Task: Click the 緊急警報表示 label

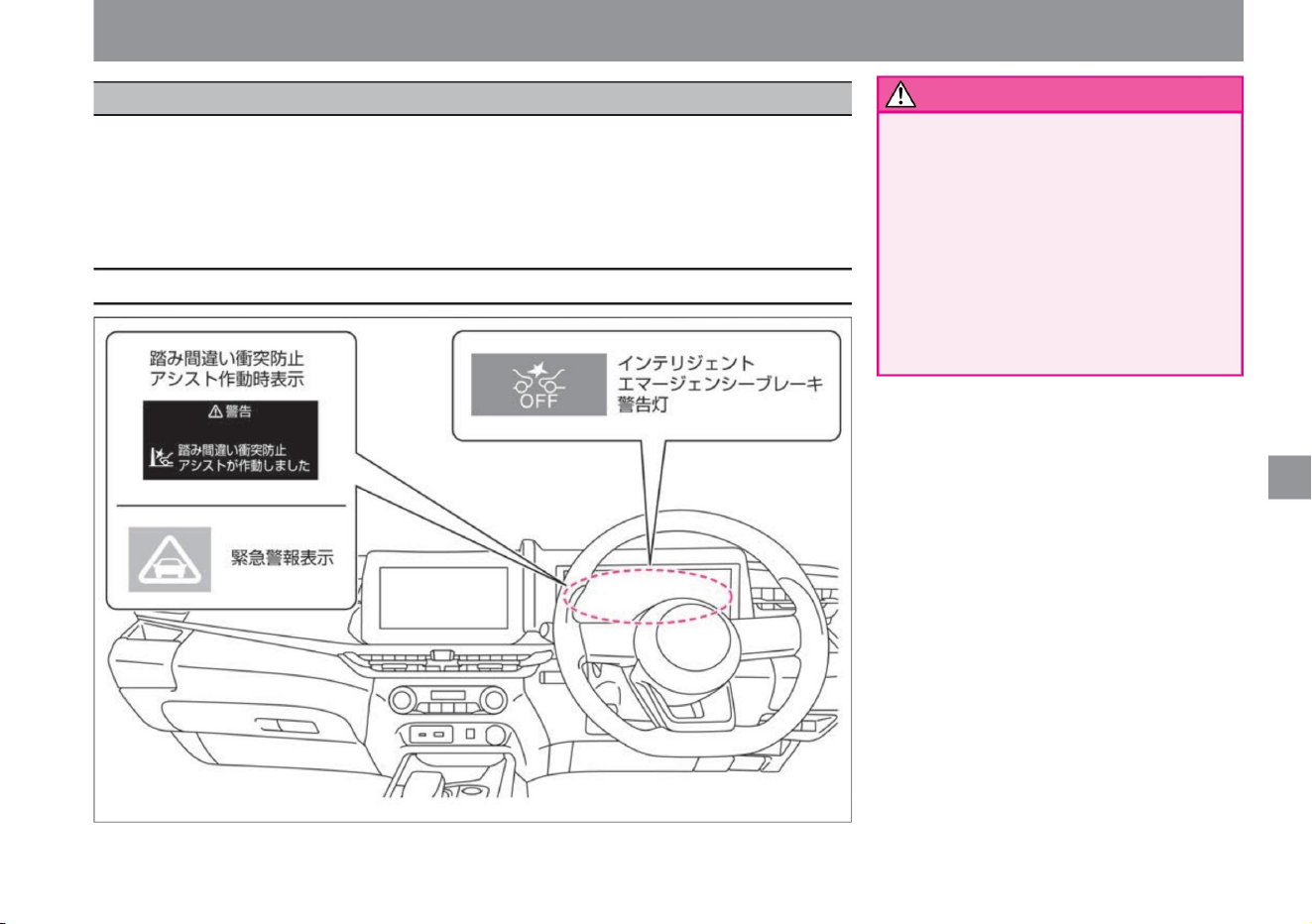Action: (x=283, y=558)
